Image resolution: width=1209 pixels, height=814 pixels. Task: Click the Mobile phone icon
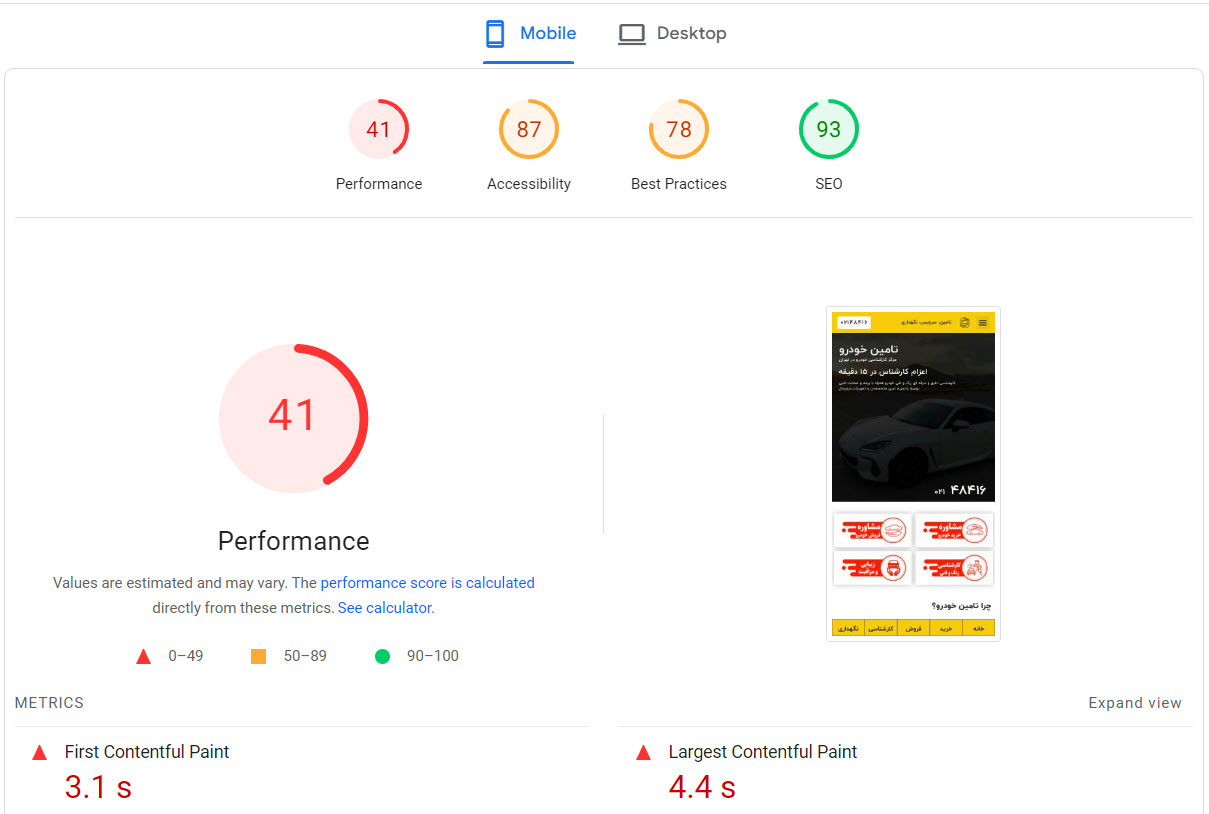495,34
